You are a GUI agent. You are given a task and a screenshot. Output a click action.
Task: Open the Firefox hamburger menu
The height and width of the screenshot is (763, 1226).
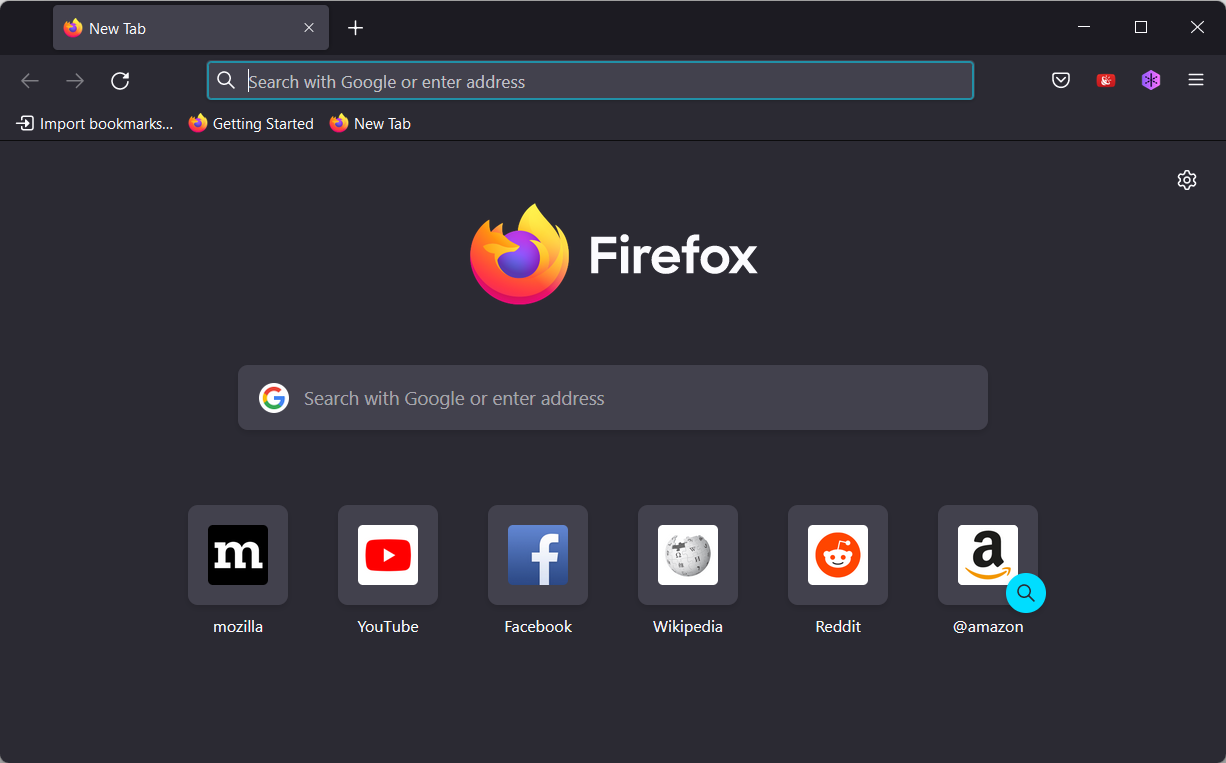click(x=1196, y=81)
